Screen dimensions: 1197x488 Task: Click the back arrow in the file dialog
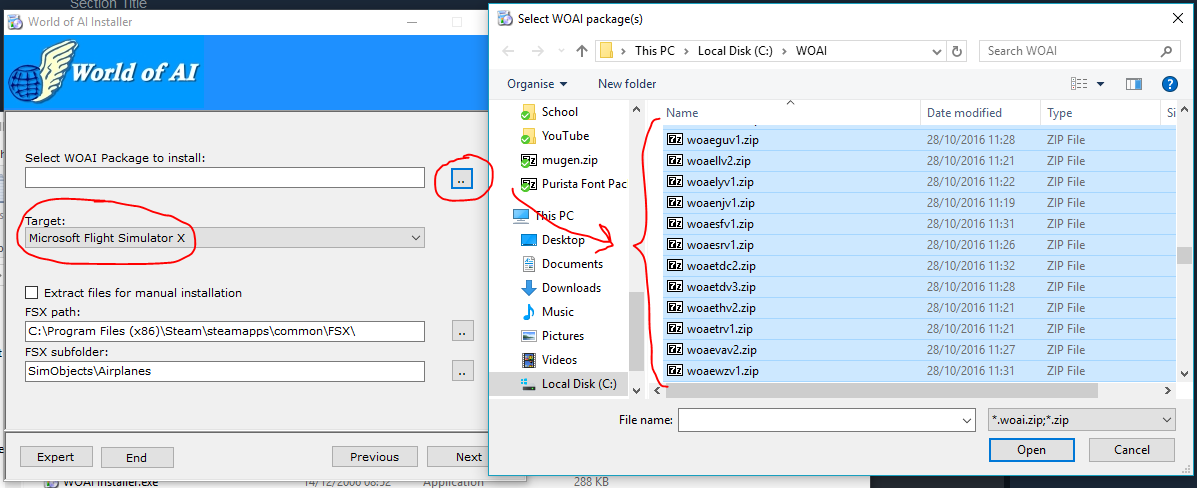coord(508,51)
